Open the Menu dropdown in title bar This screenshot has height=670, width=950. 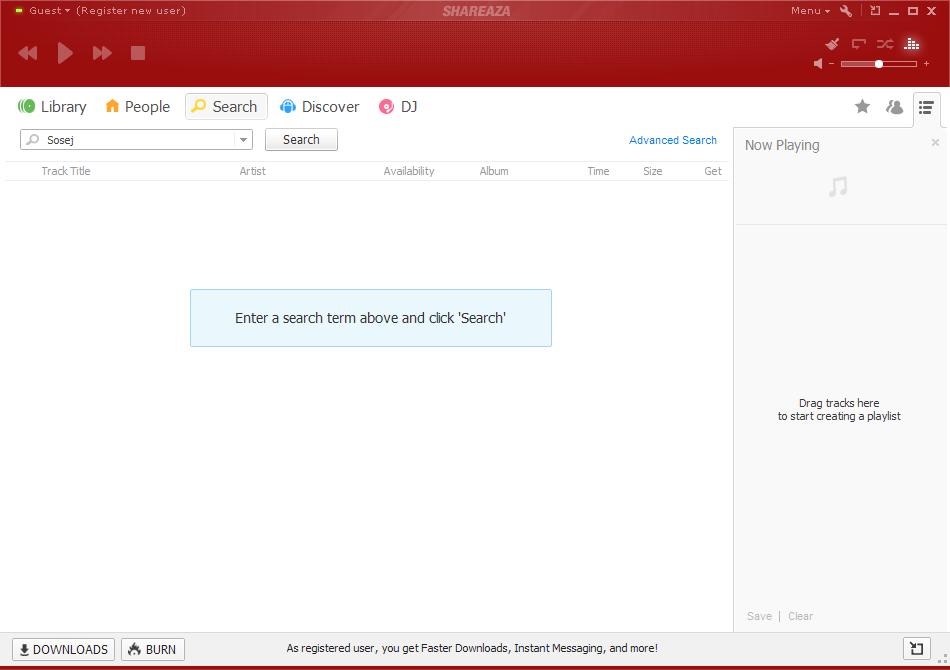pos(810,10)
